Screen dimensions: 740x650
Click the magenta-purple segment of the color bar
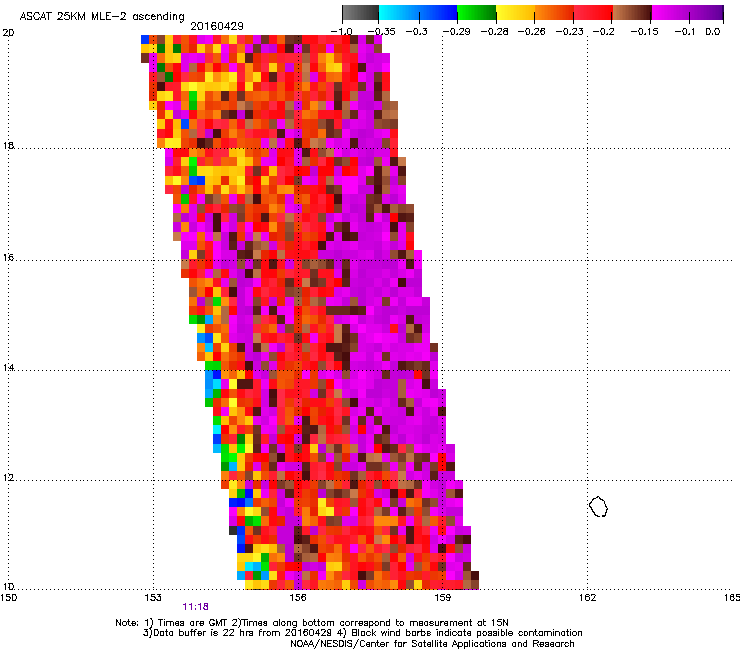pyautogui.click(x=687, y=12)
